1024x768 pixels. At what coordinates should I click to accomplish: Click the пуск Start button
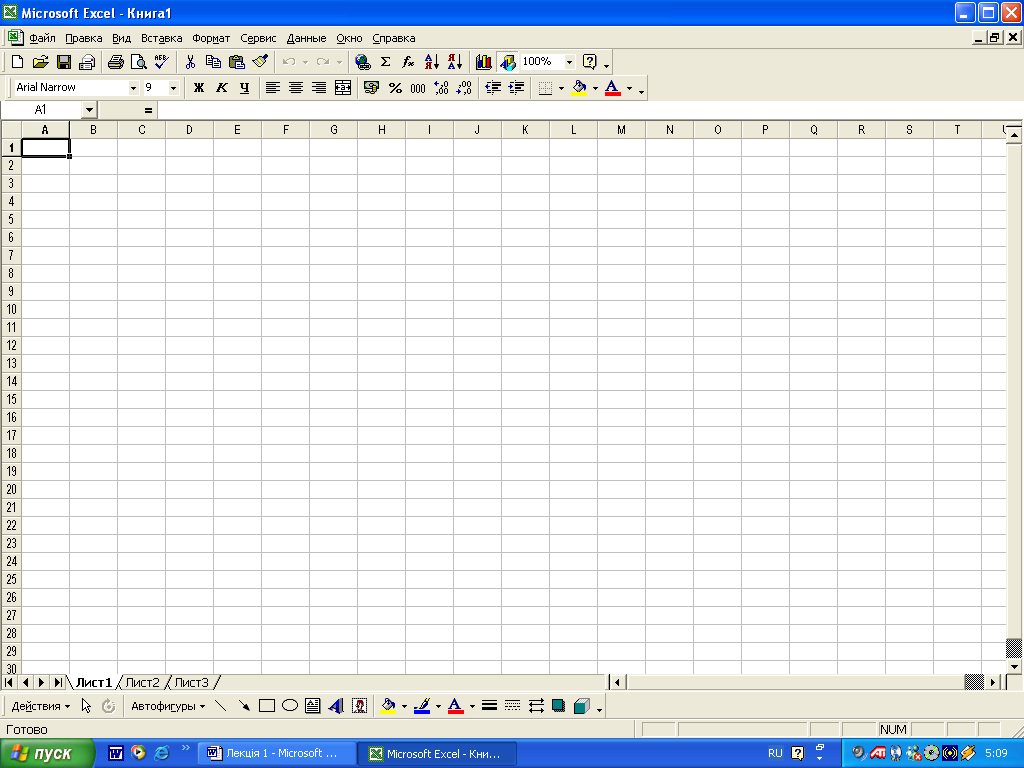[x=47, y=754]
